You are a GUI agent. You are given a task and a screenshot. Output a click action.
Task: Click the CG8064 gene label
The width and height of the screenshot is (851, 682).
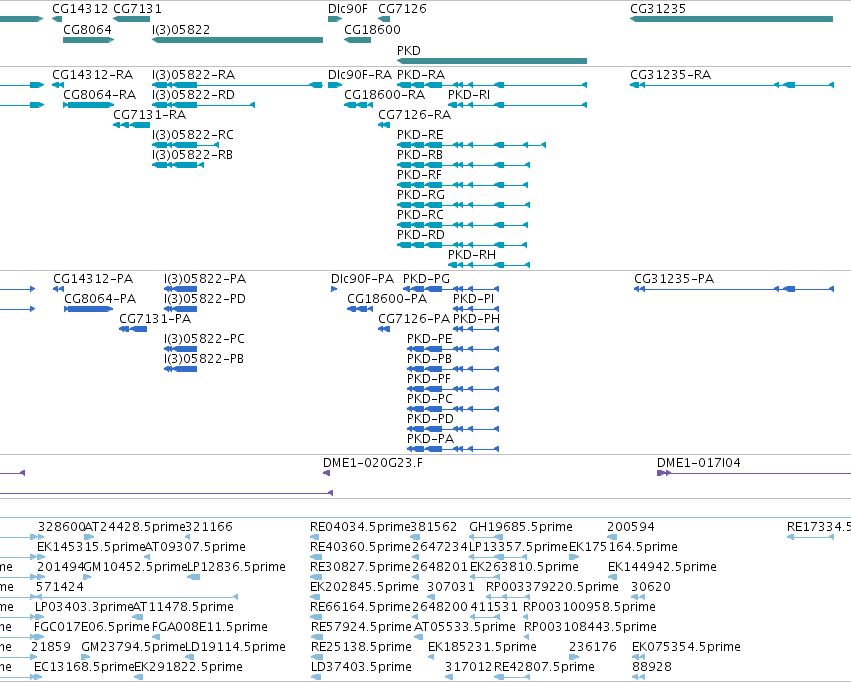point(87,29)
